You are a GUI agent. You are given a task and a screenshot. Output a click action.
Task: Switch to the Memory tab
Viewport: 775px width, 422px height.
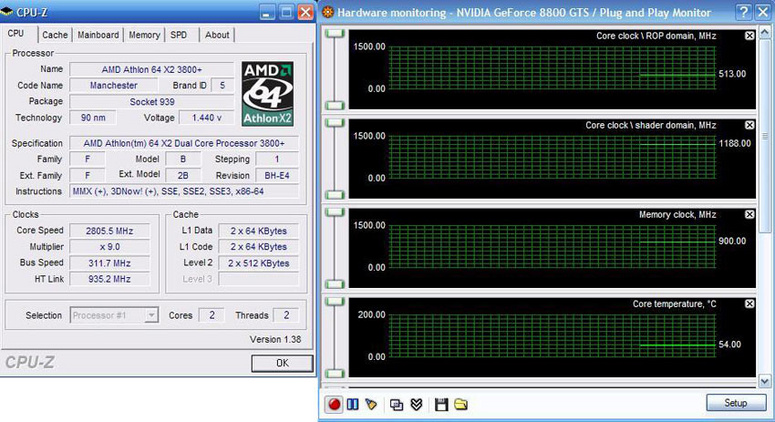(x=144, y=35)
